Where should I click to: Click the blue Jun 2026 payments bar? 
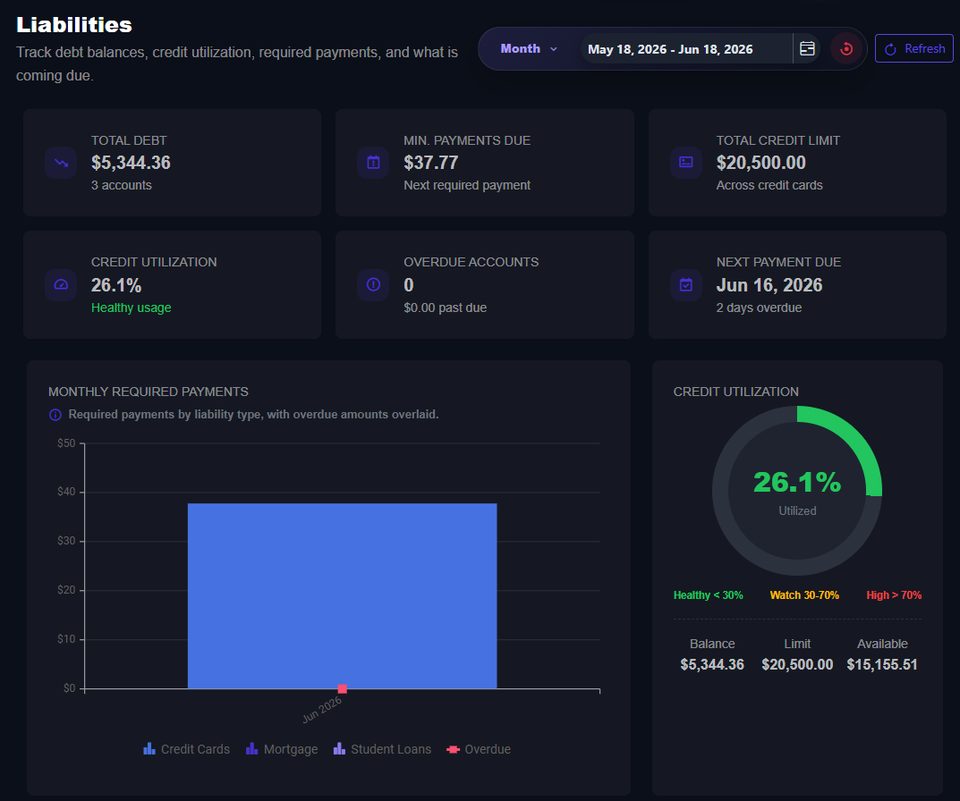tap(342, 596)
